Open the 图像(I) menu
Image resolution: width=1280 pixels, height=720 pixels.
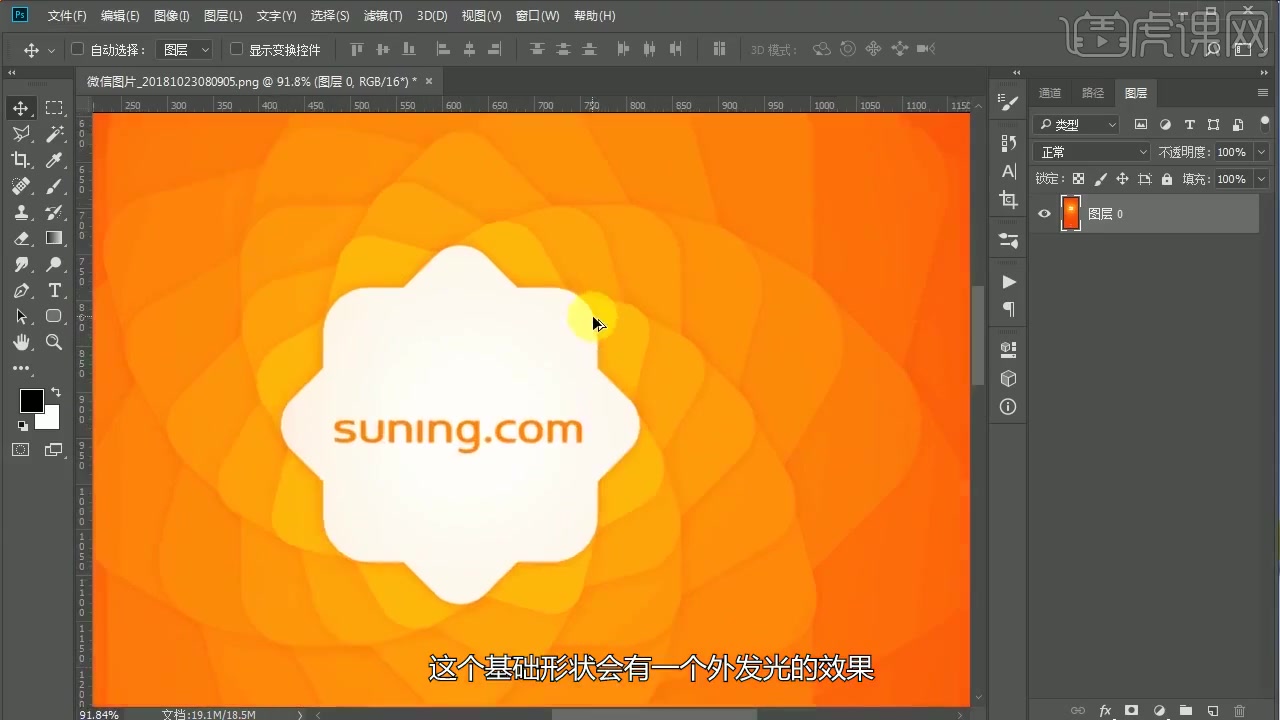[172, 16]
